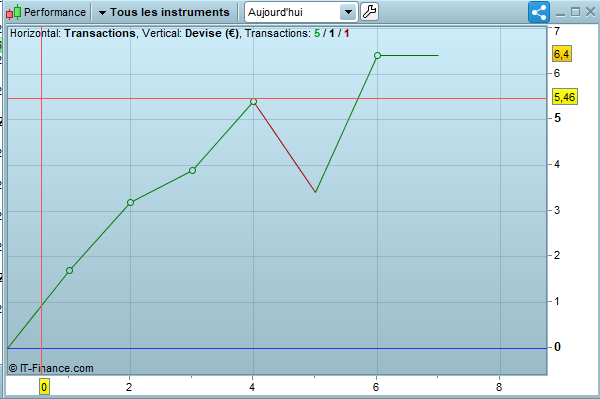Click the candlestick Performance icon
600x399 pixels.
[13, 12]
